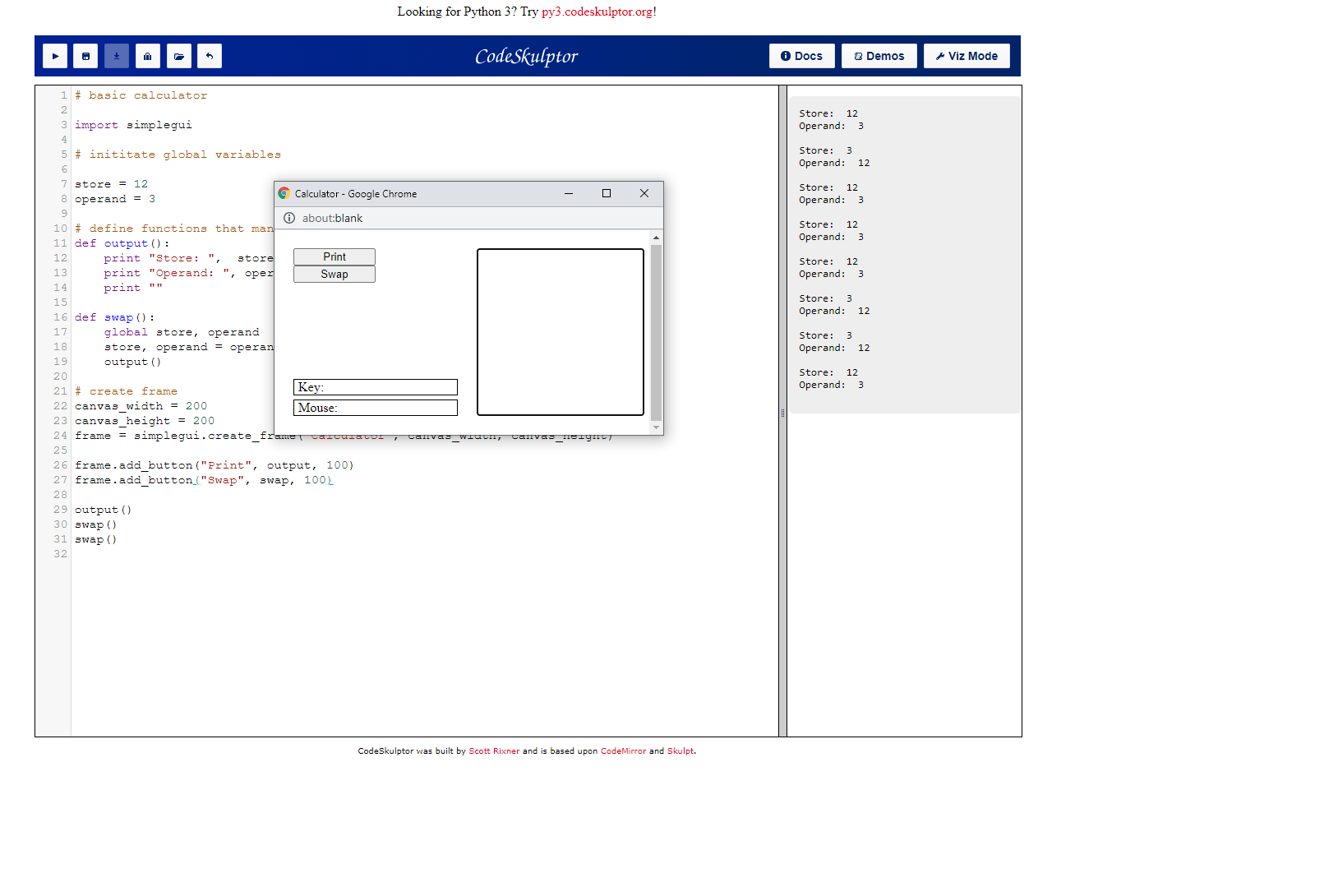Open the py3.codeskulptor.org link
Viewport: 1338px width, 896px height.
598,12
